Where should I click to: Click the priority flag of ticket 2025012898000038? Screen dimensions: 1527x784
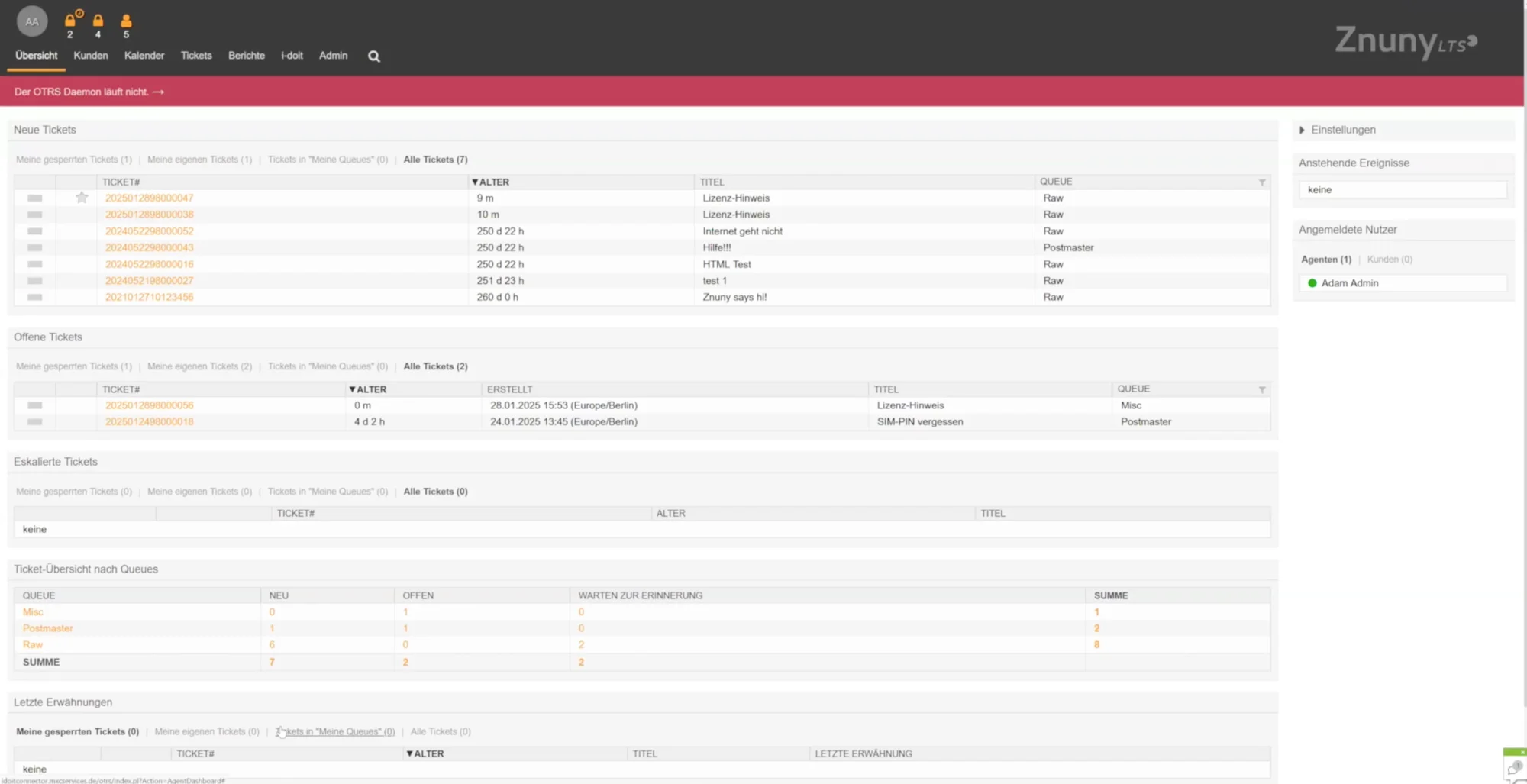[35, 215]
